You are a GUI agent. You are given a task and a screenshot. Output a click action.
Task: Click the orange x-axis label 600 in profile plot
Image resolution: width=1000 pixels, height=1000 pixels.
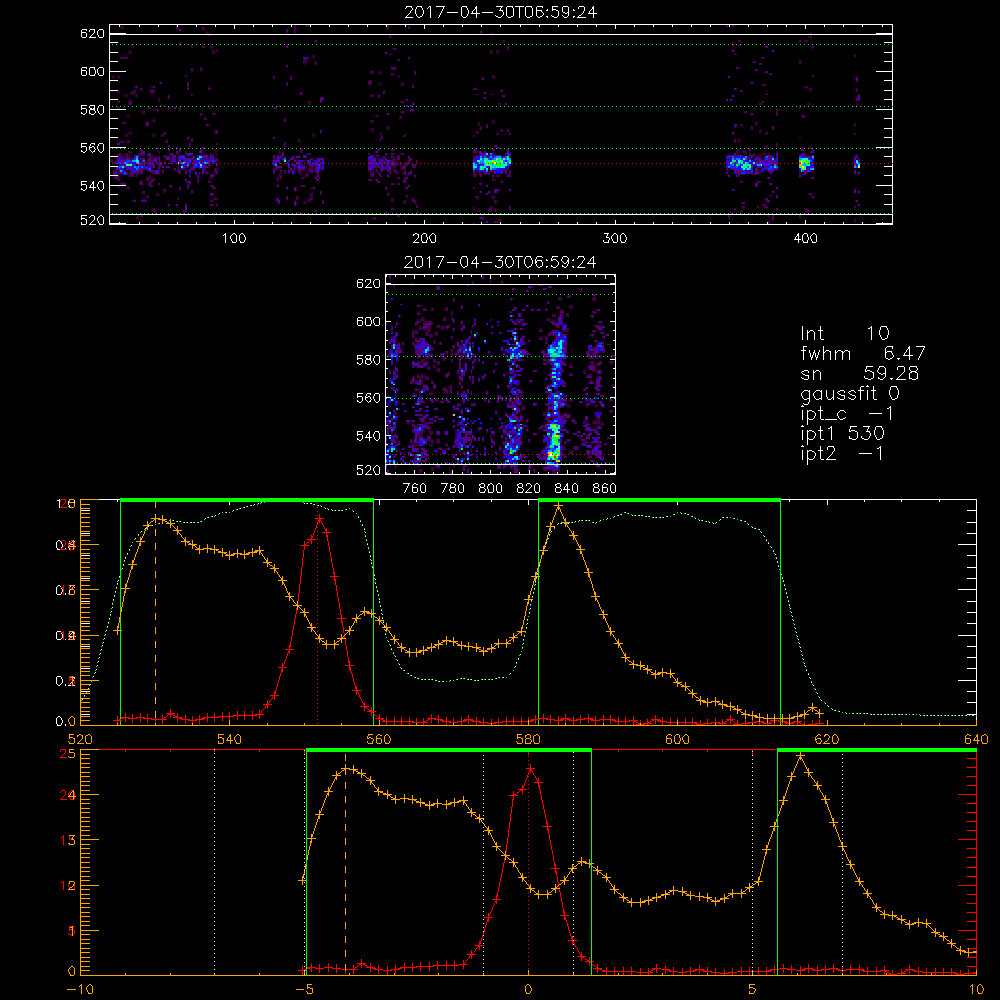[677, 739]
